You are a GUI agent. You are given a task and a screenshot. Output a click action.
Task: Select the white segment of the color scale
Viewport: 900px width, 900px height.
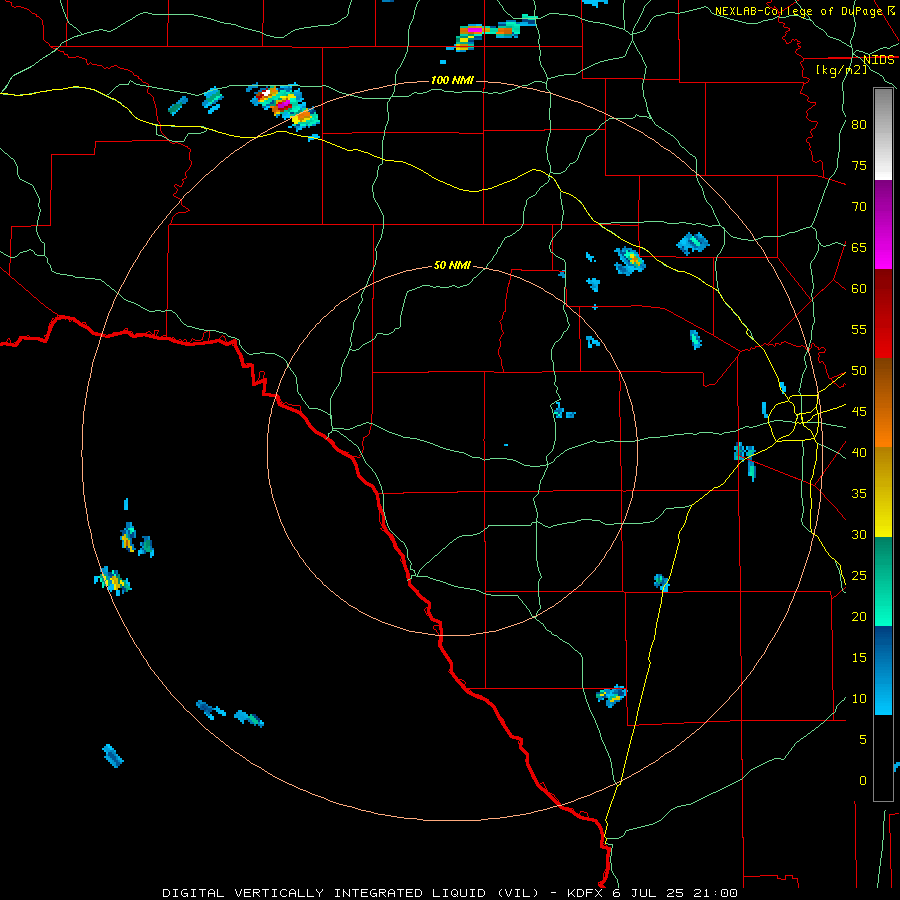tap(883, 135)
